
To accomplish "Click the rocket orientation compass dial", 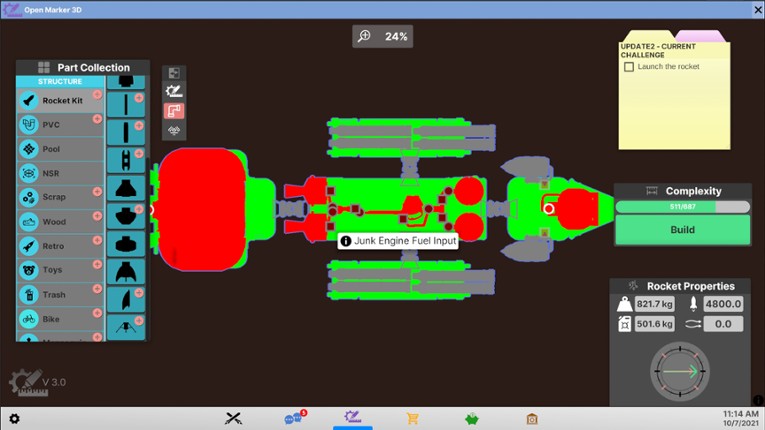I will [x=680, y=370].
